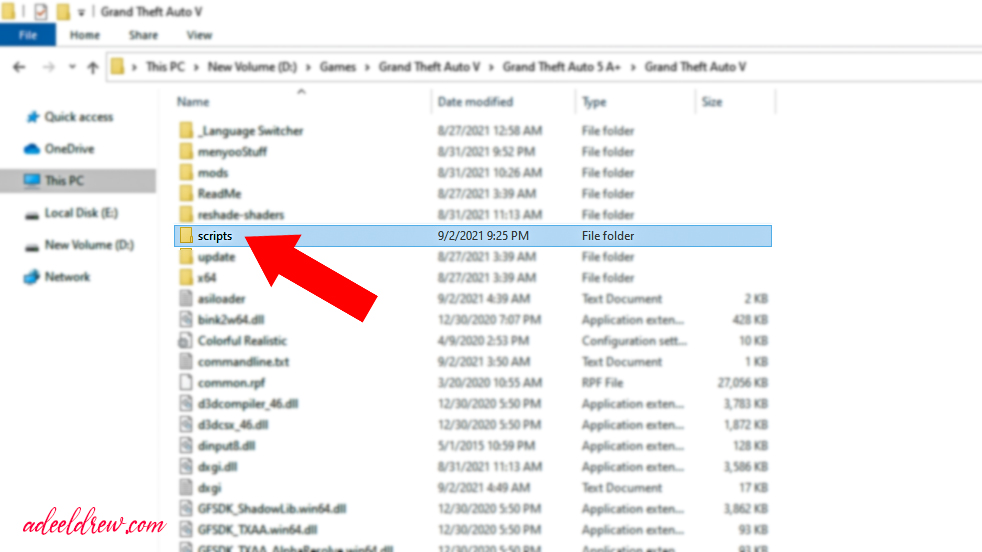
Task: Click the address bar folder icon
Action: 118,66
